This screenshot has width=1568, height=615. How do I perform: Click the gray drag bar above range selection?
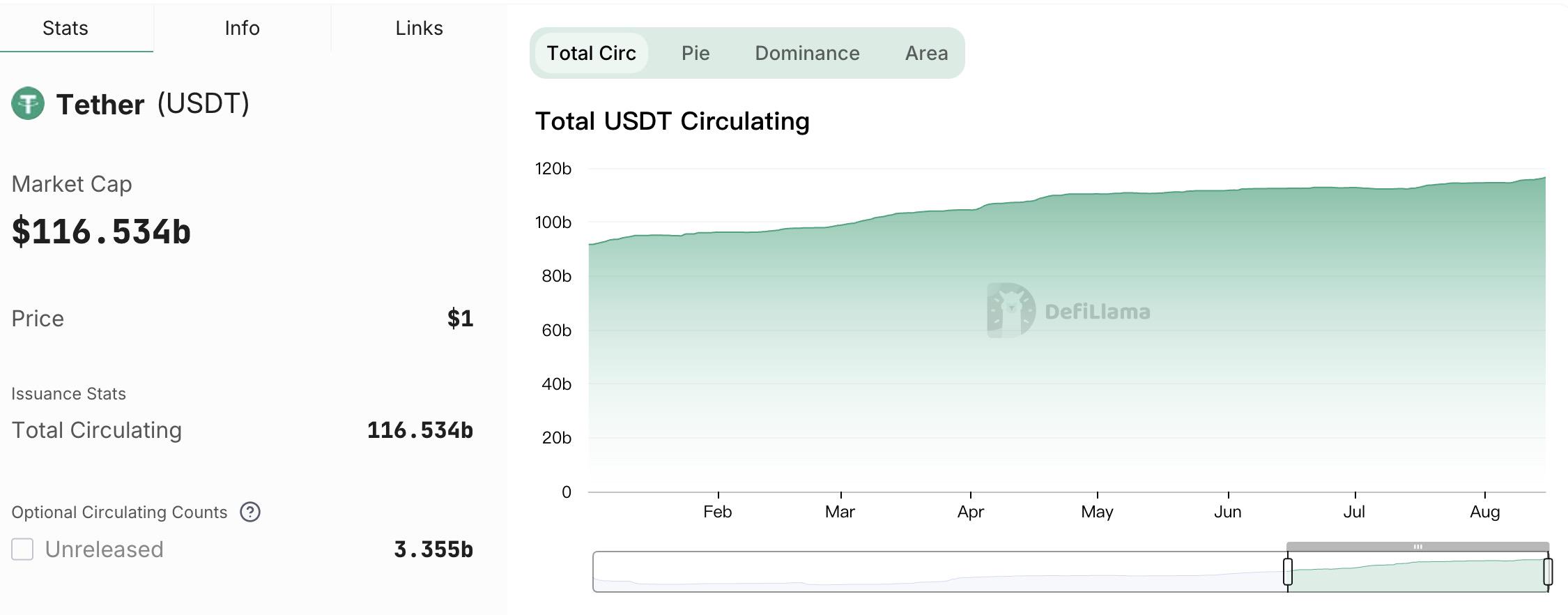click(x=1417, y=547)
